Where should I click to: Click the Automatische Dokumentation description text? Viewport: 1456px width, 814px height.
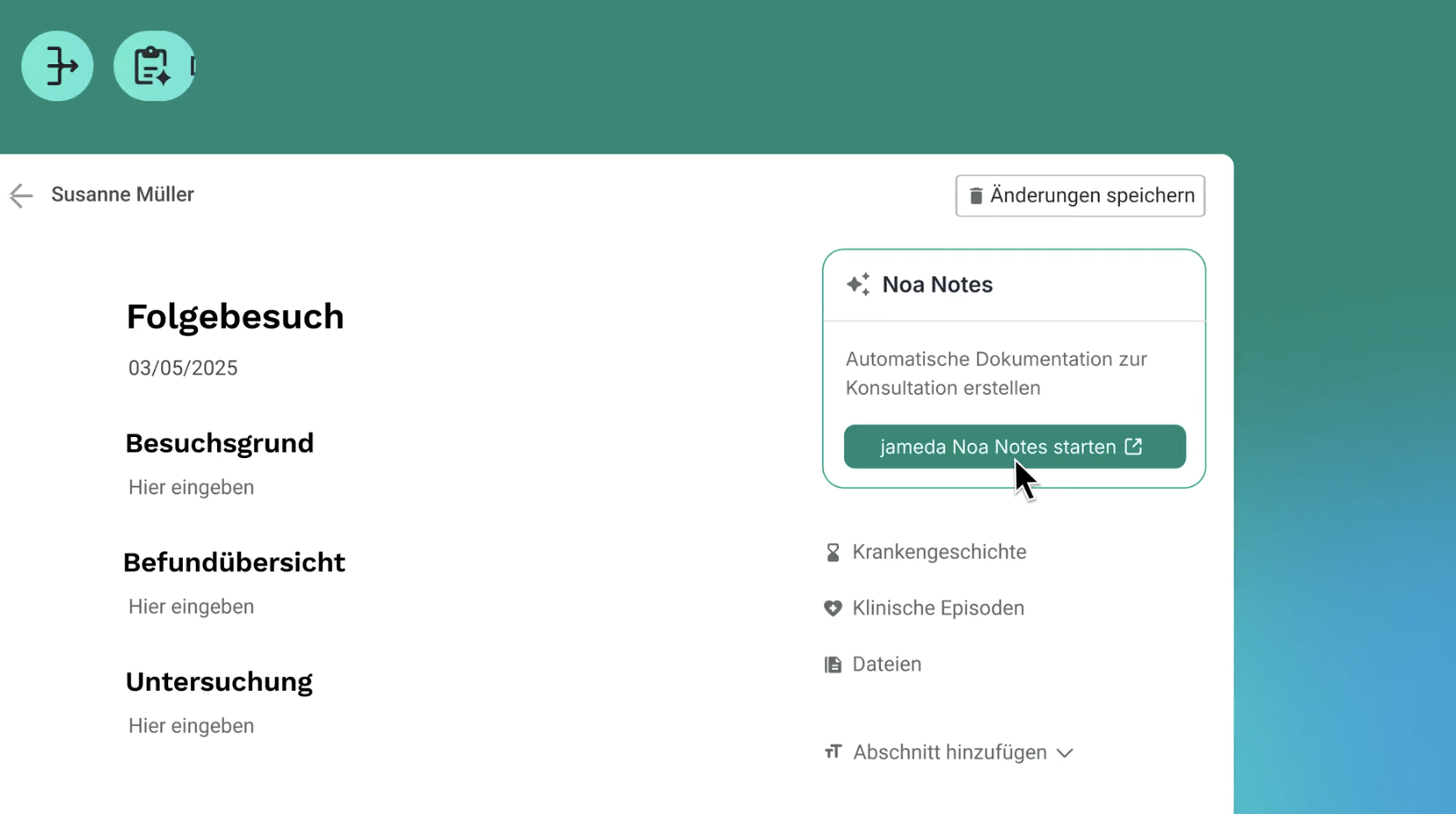[996, 374]
